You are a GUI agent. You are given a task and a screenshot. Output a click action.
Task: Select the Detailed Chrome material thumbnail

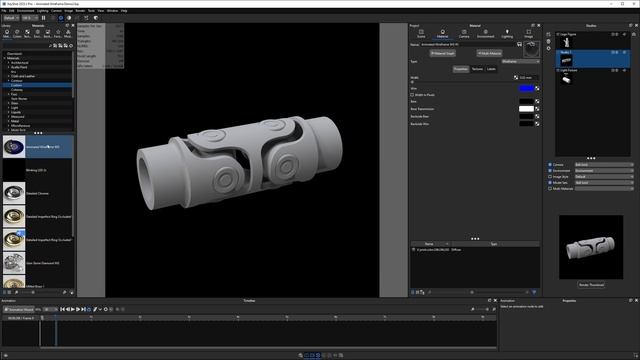click(x=14, y=193)
